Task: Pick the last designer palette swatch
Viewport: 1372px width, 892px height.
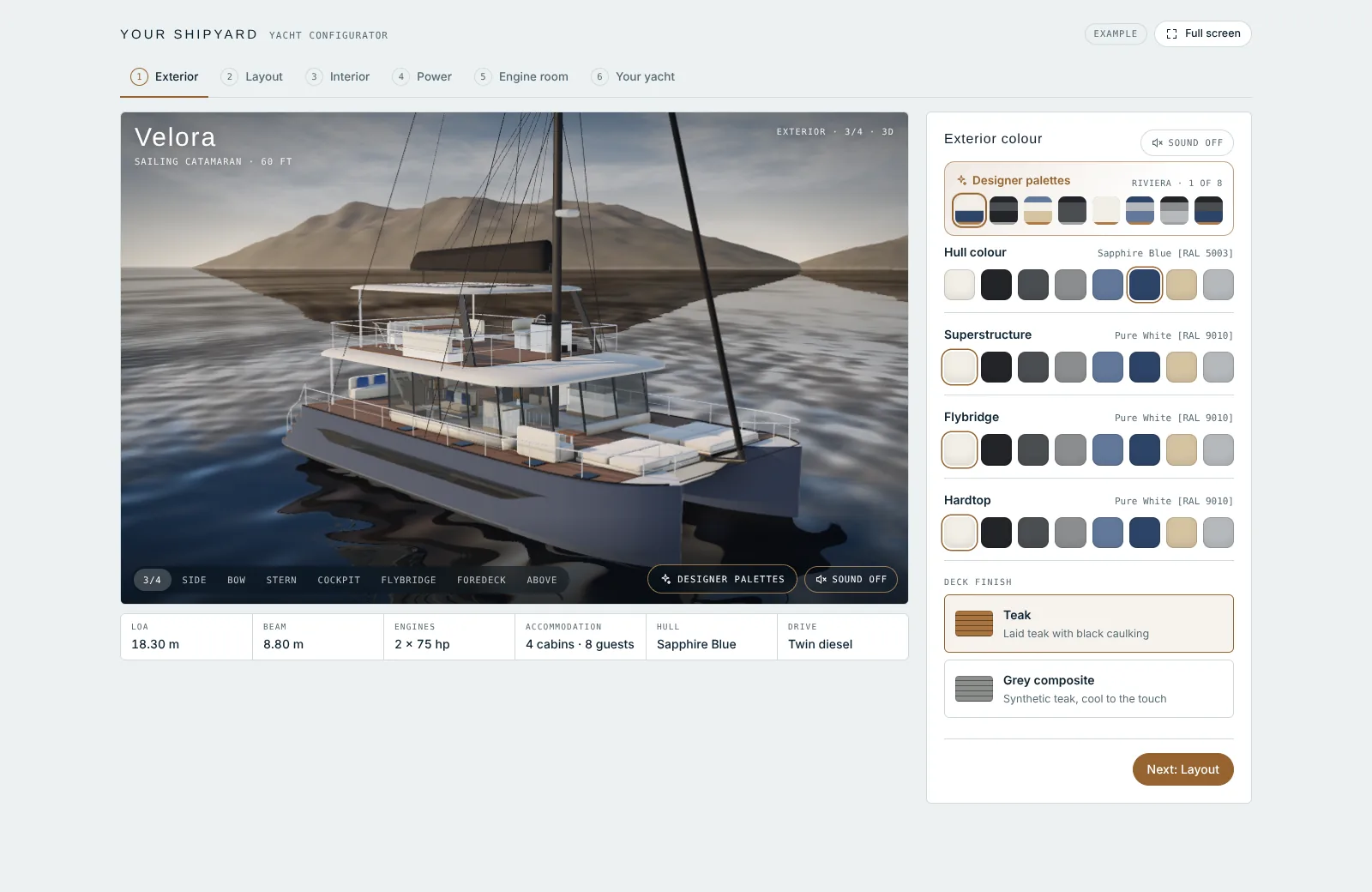Action: click(1208, 210)
